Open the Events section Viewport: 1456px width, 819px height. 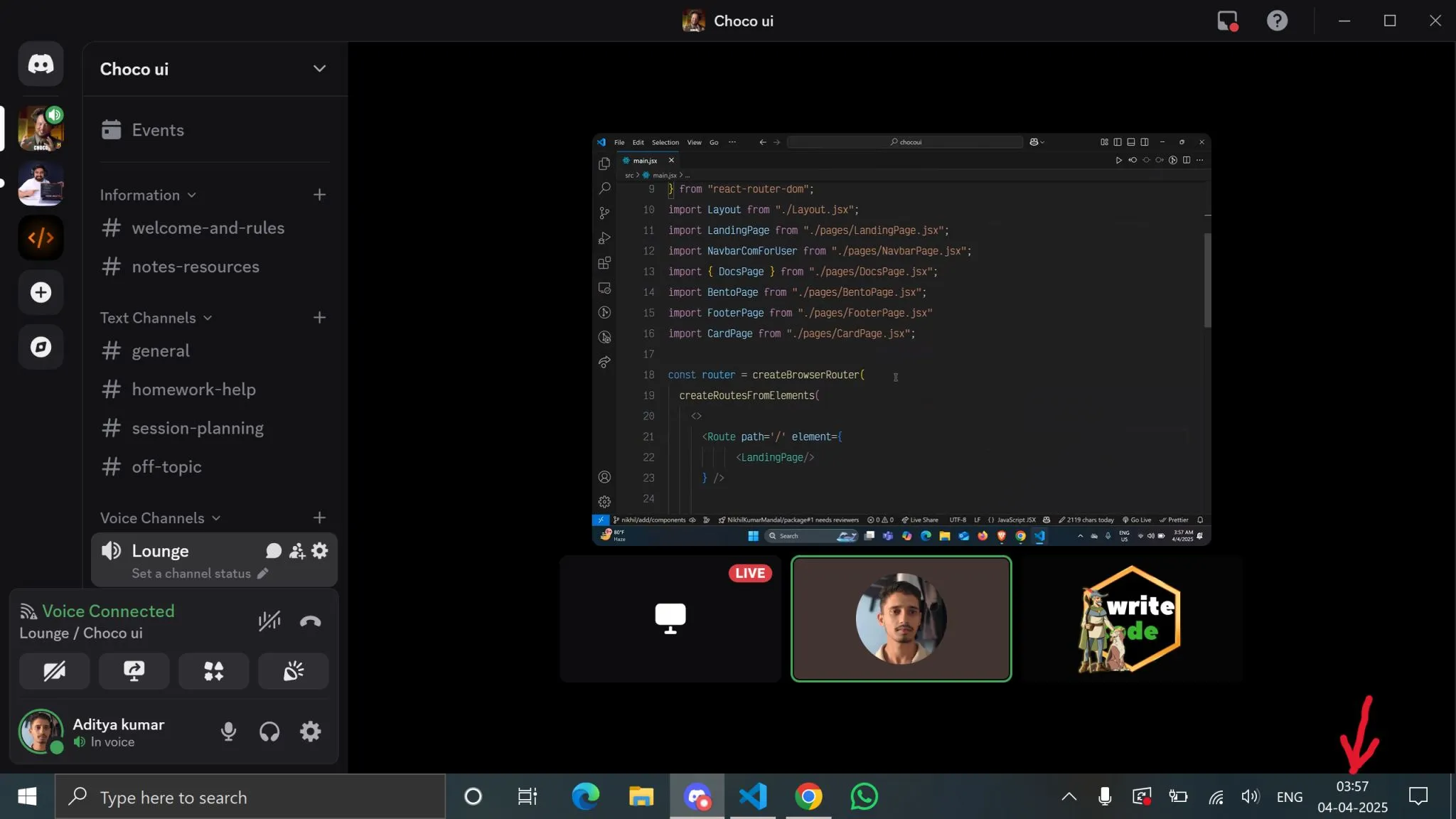157,130
